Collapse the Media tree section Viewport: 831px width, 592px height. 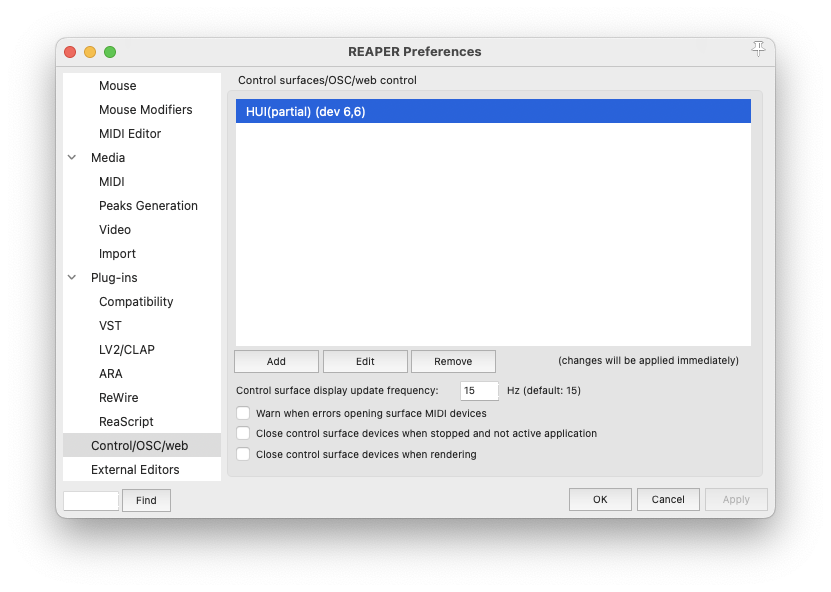pos(72,157)
